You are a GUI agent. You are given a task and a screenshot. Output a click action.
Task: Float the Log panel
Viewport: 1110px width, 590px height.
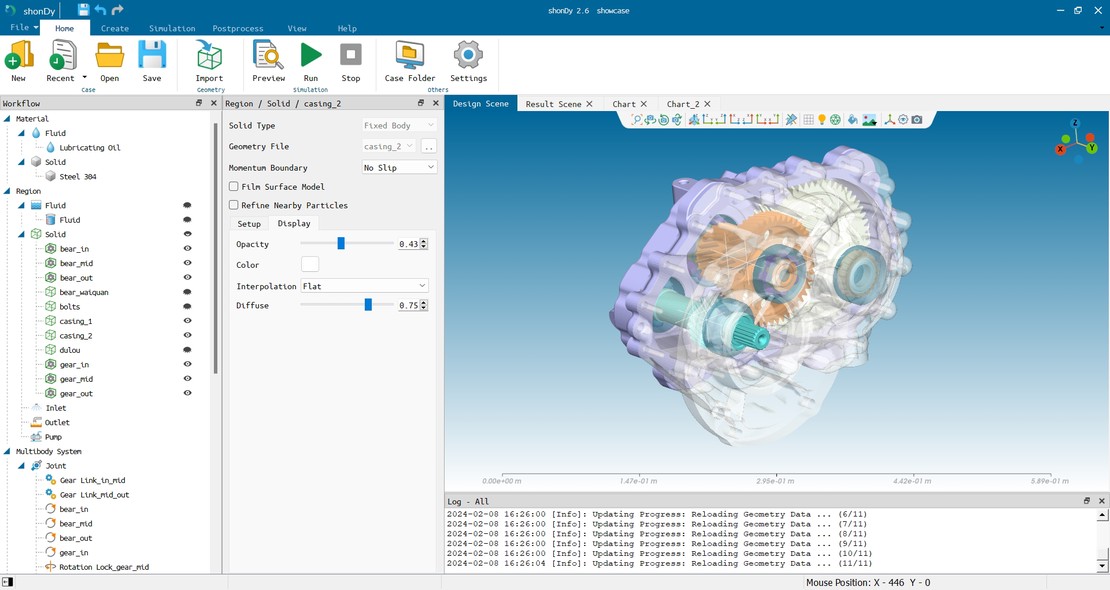click(1087, 501)
